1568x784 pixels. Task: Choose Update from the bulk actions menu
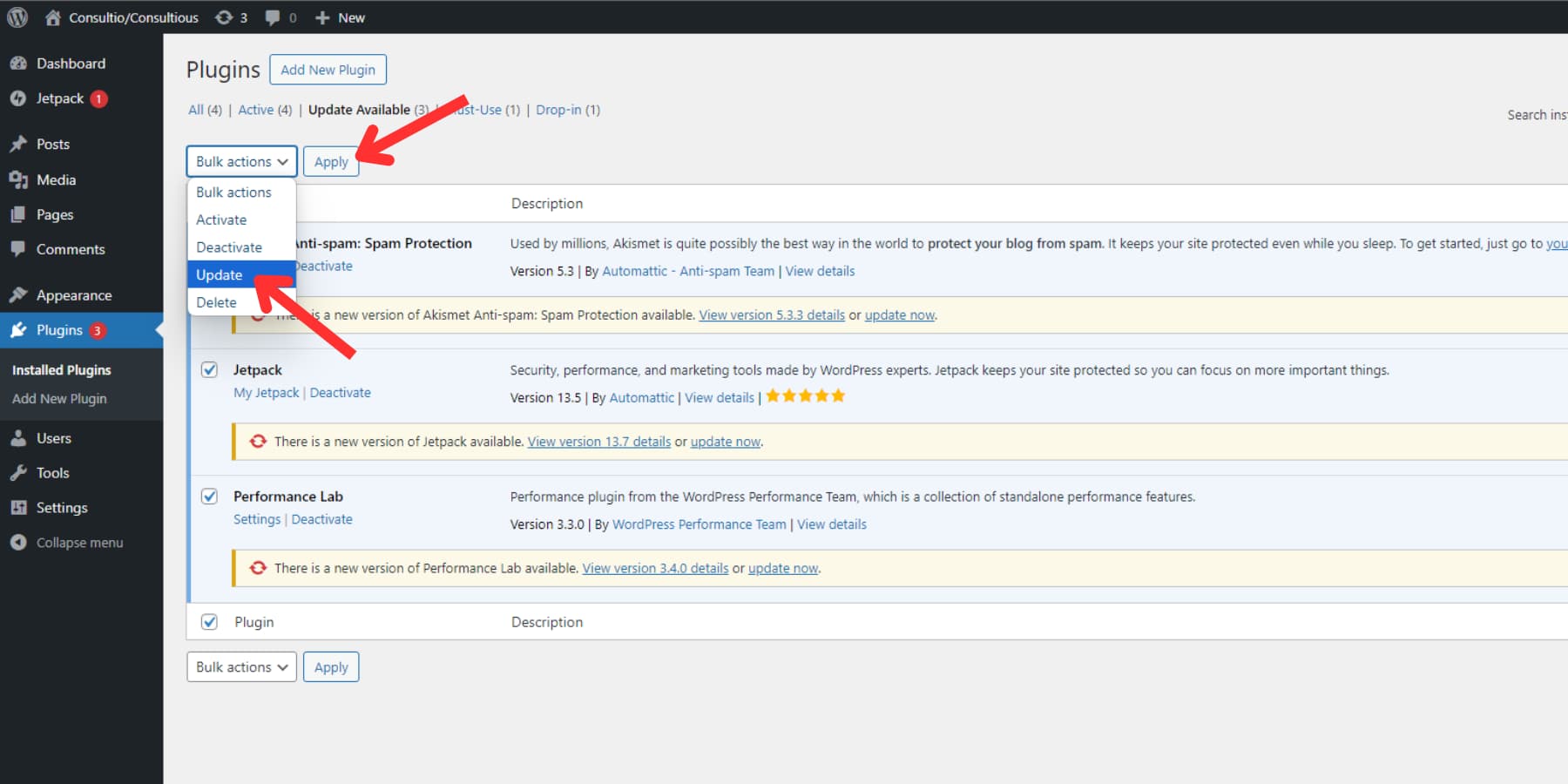[220, 274]
